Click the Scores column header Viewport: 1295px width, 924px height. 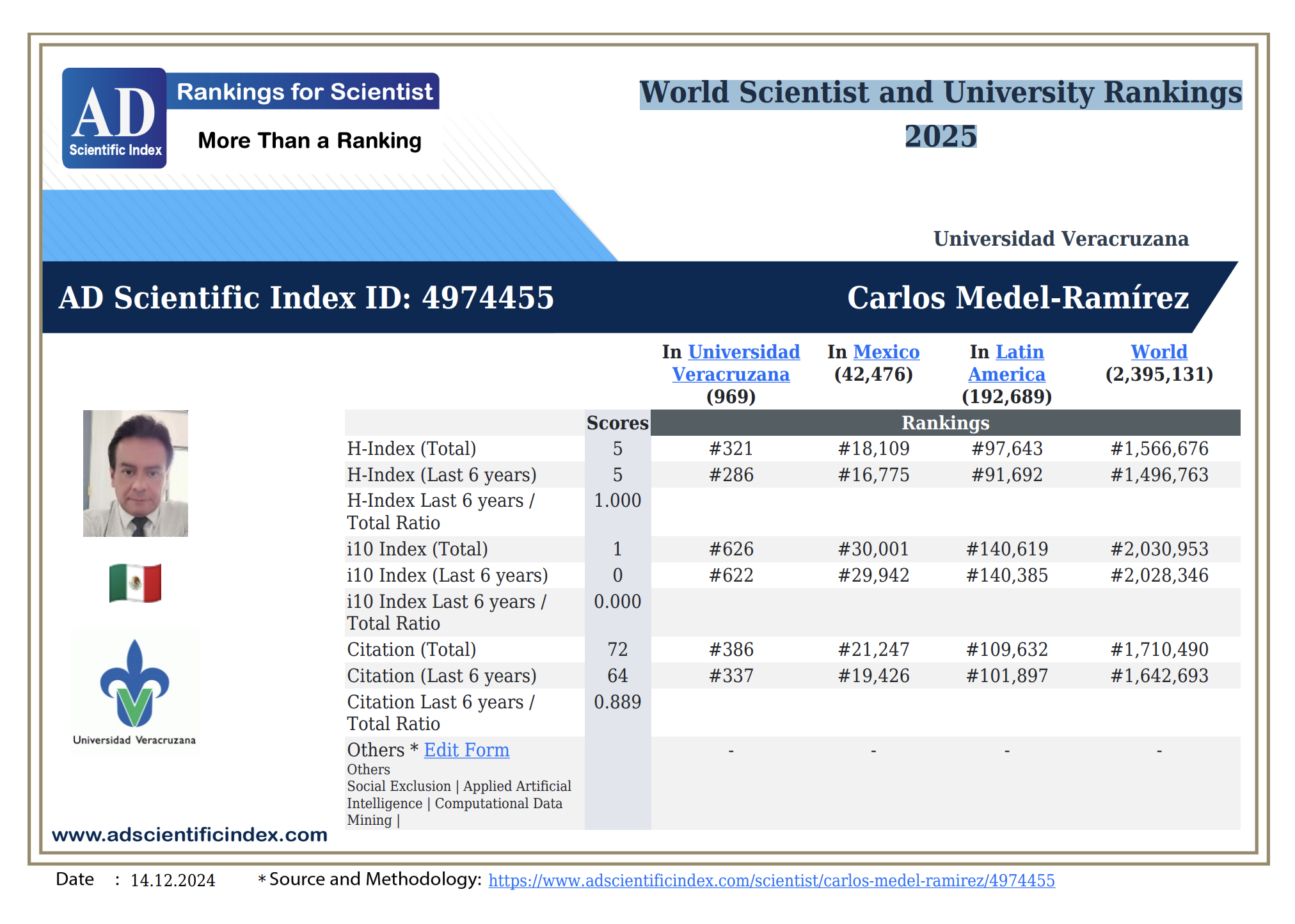[x=617, y=423]
